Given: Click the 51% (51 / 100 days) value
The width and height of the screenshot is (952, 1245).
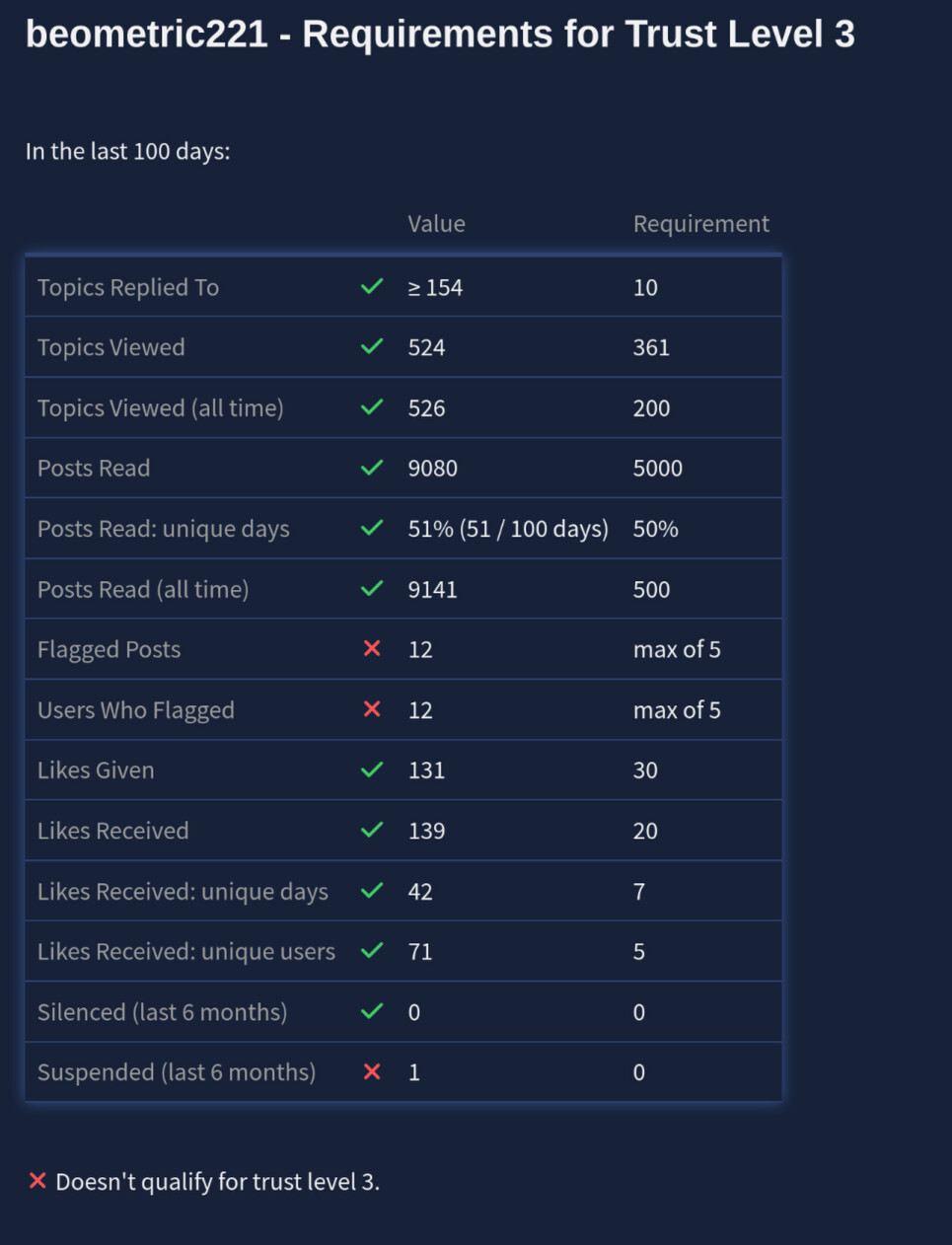Looking at the screenshot, I should [508, 529].
